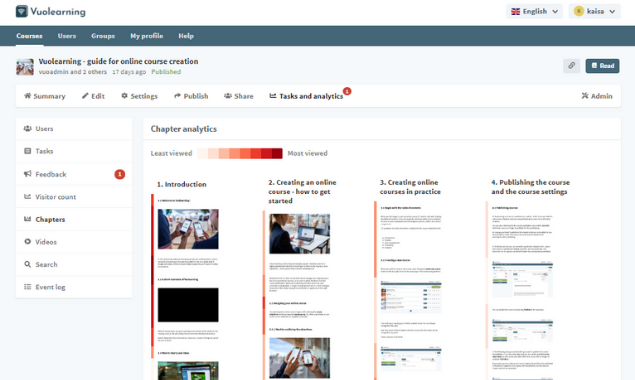Click the Chapters bar chart icon

[28, 219]
